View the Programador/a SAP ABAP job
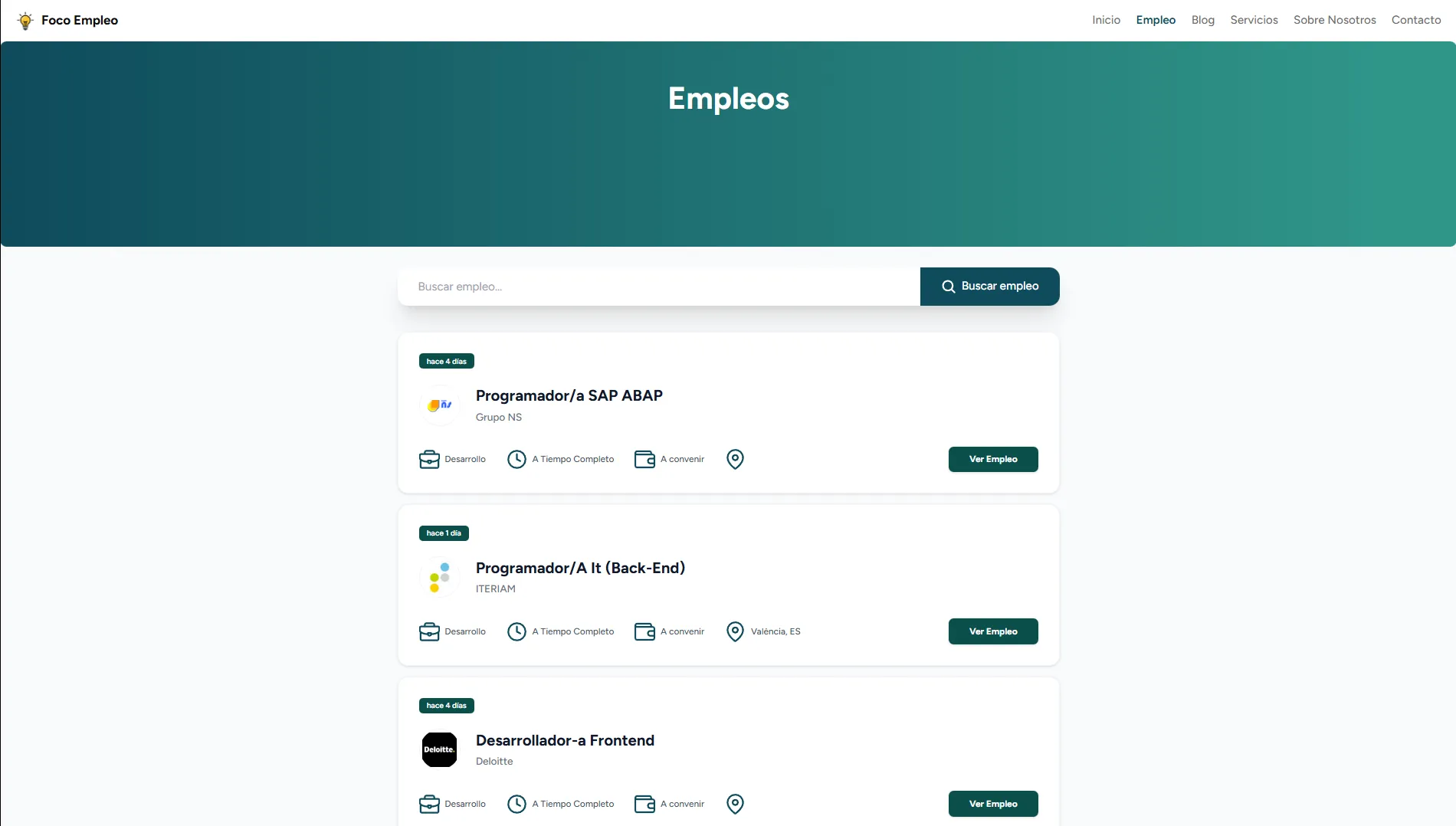 pyautogui.click(x=569, y=395)
